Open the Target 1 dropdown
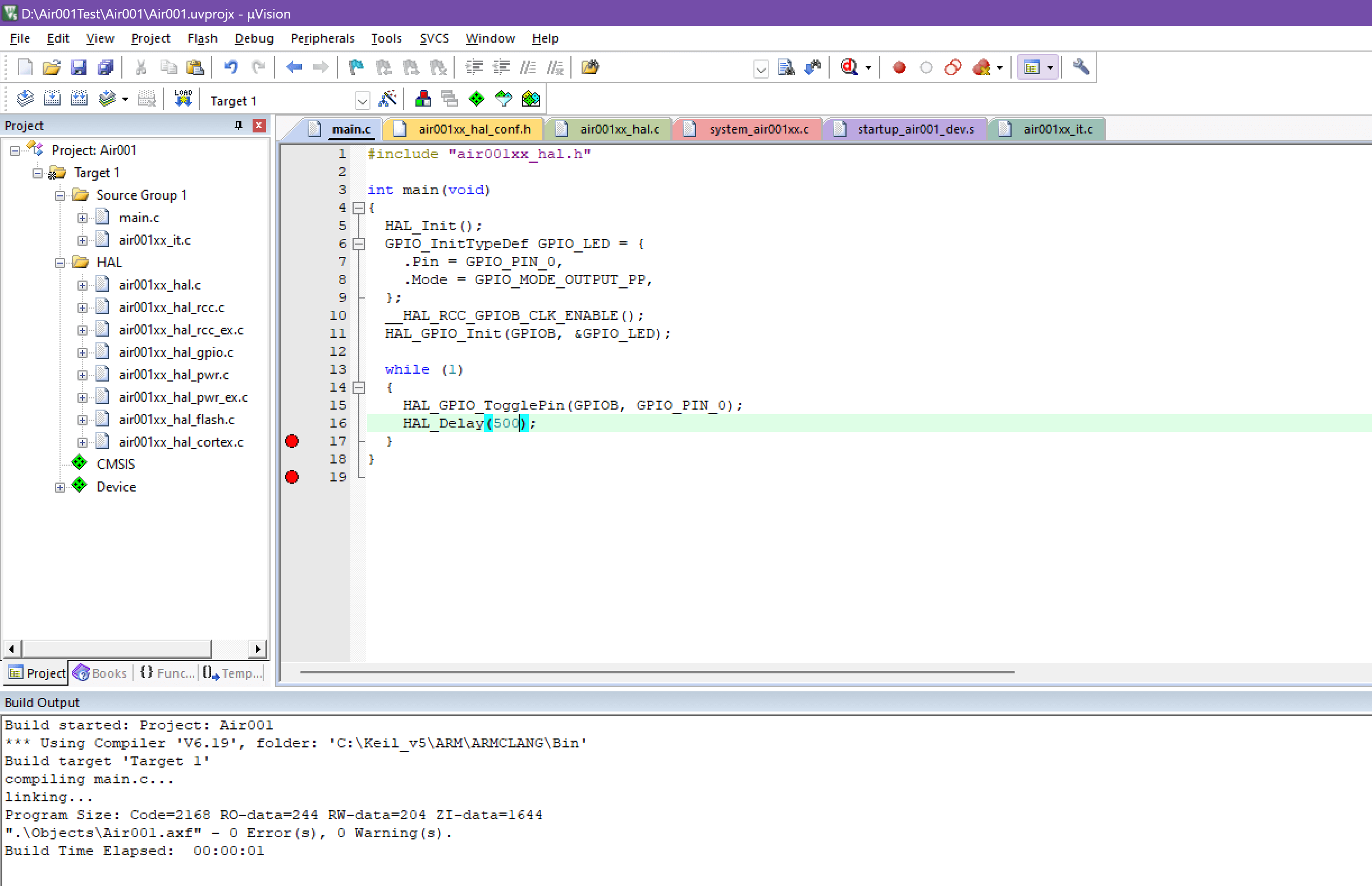 point(362,101)
